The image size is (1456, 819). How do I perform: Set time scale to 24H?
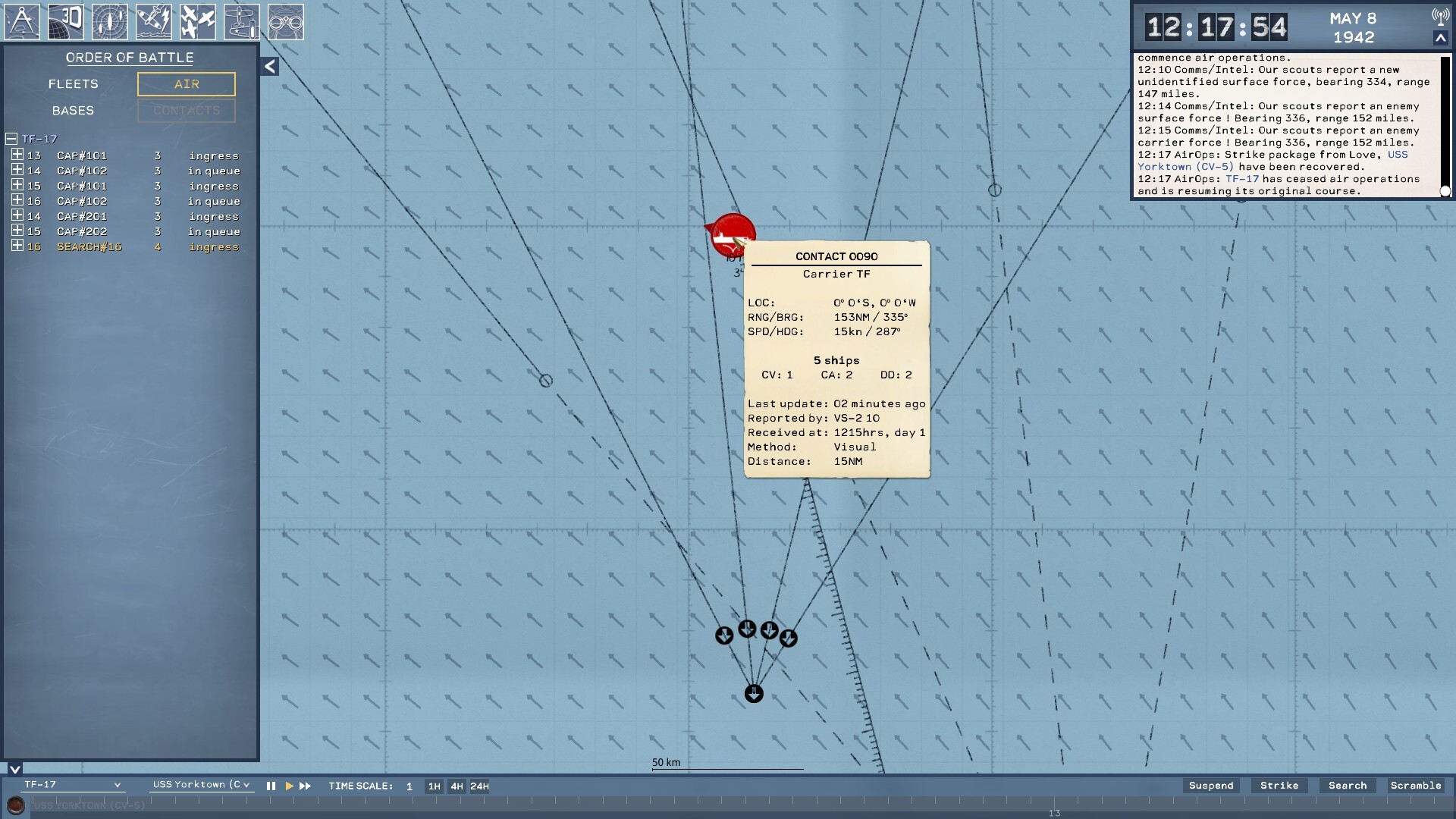(x=479, y=786)
